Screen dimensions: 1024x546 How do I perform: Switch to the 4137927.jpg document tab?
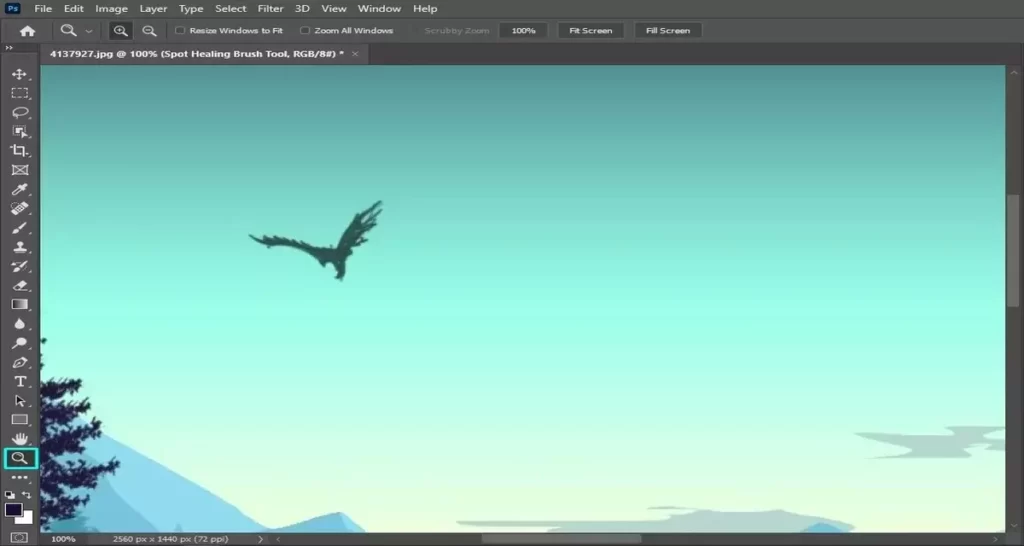[197, 54]
